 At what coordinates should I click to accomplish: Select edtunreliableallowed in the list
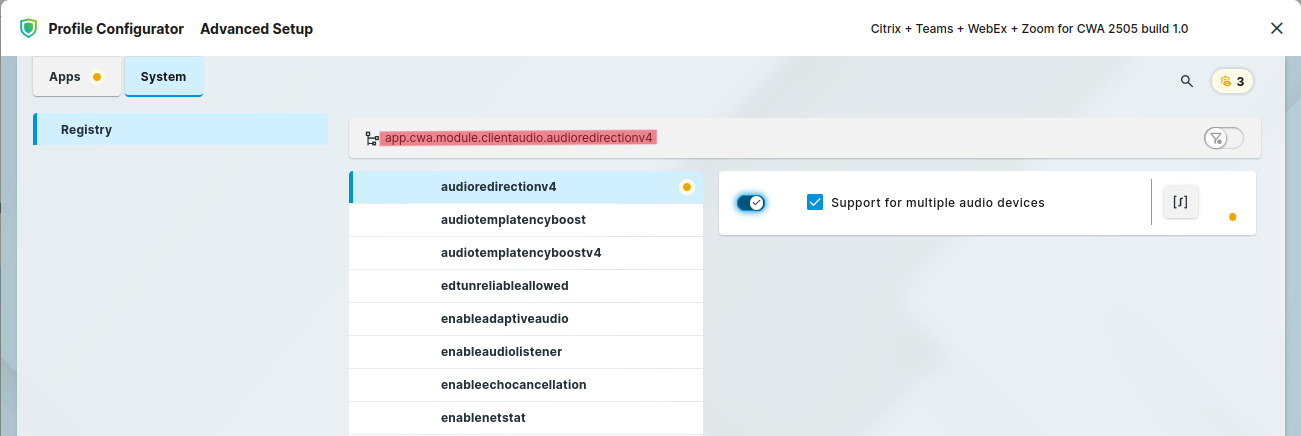(504, 286)
